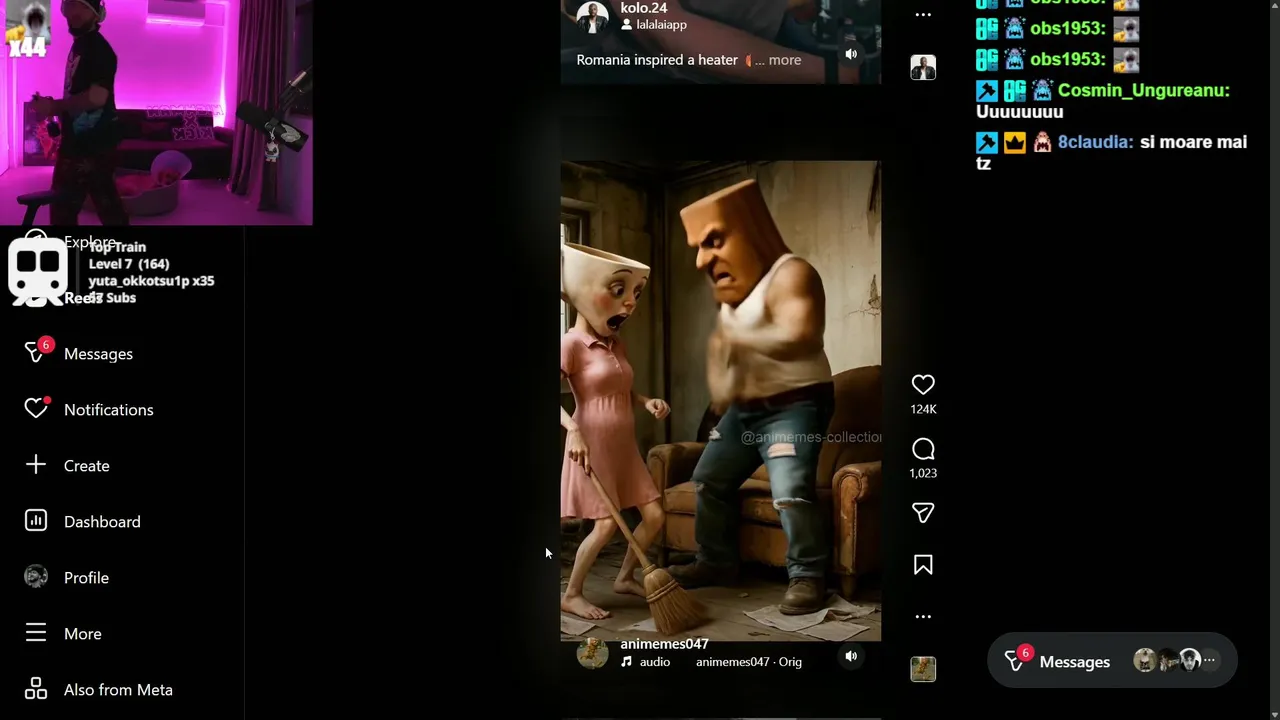Screen dimensions: 1280x720
Task: Click the streamer webcam overlay
Action: 156,112
